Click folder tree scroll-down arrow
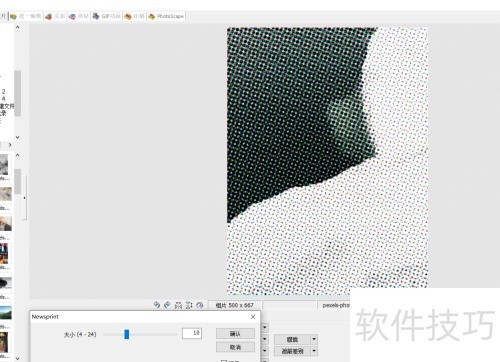The width and height of the screenshot is (500, 362). pyautogui.click(x=18, y=137)
